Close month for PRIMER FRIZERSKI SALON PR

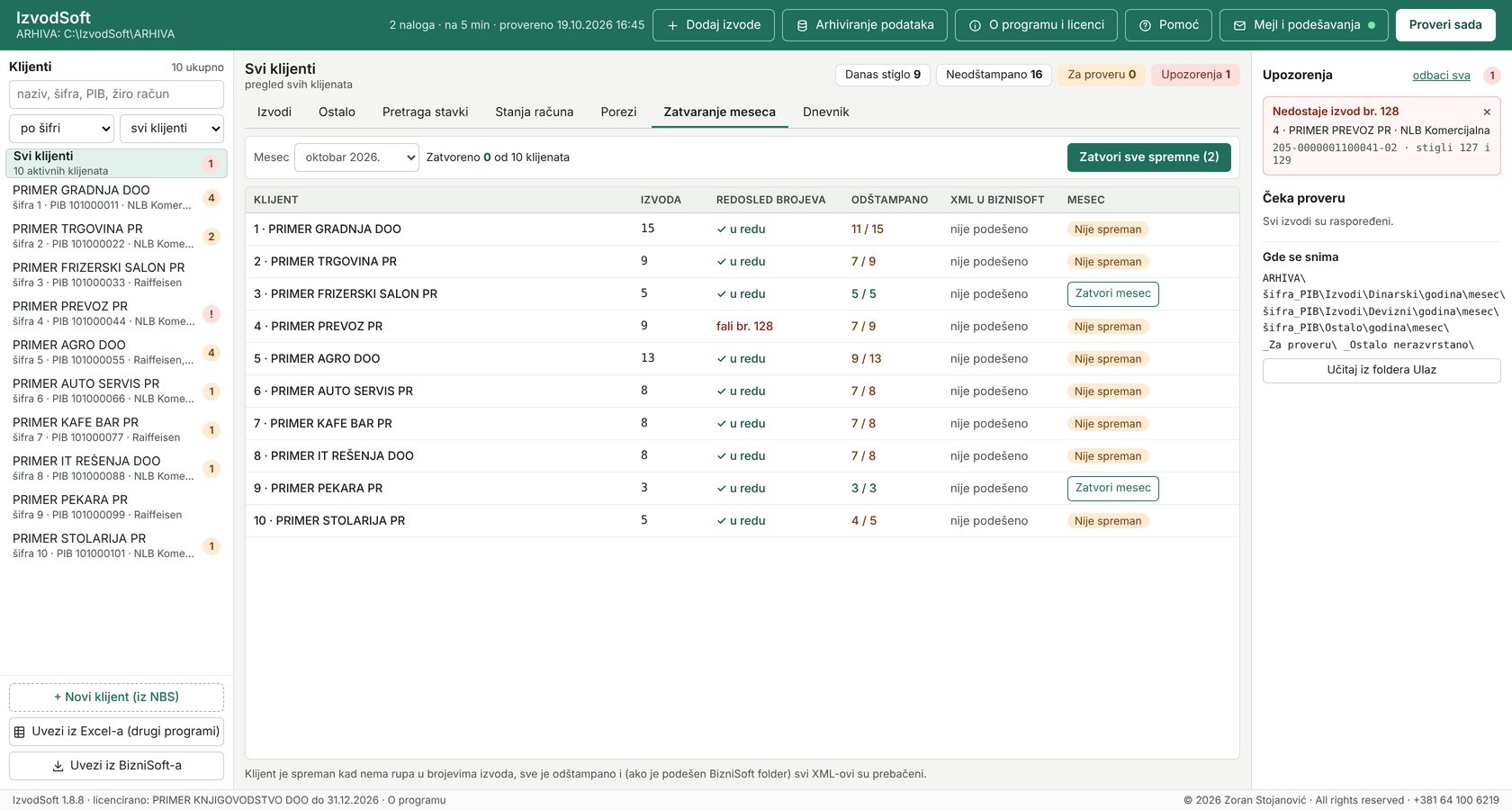pos(1112,294)
